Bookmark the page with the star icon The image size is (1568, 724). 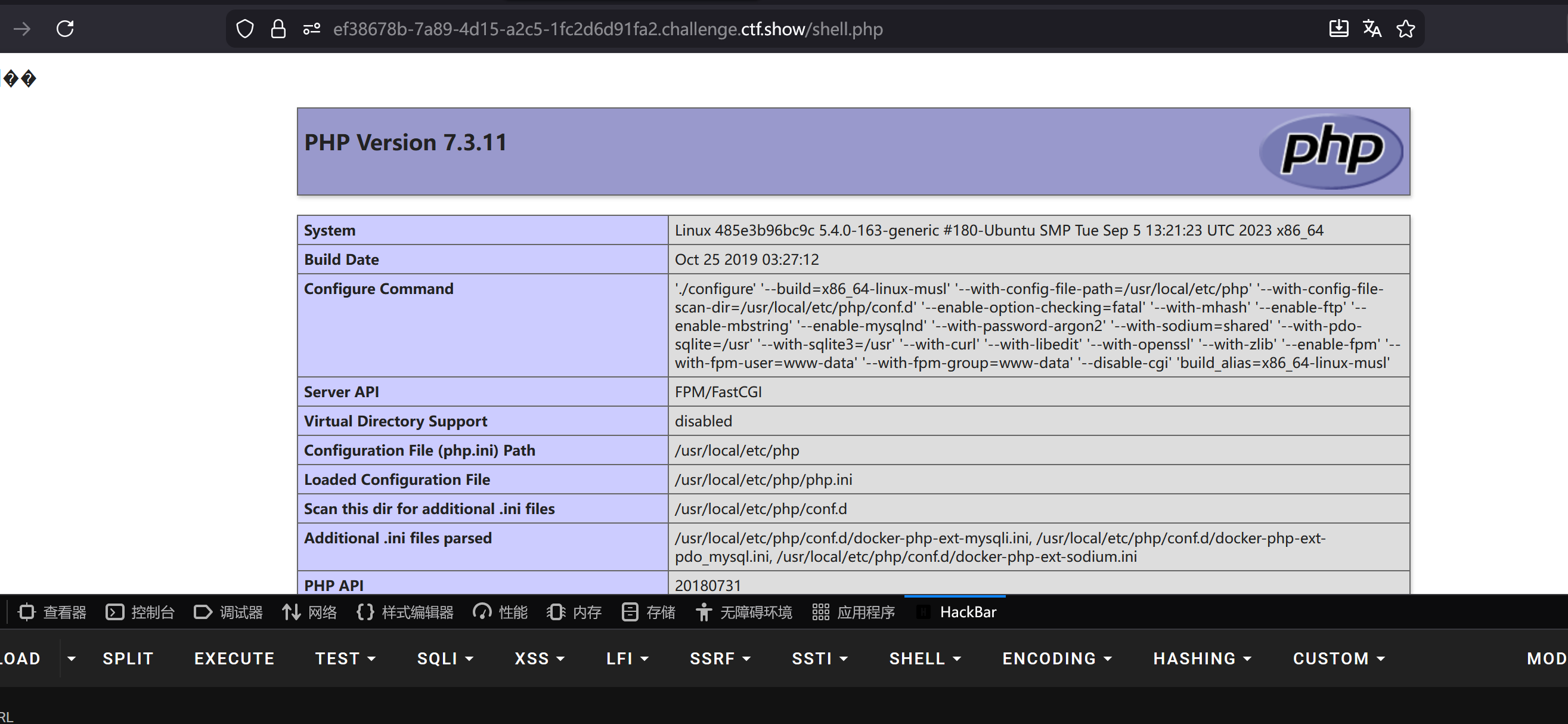1405,29
